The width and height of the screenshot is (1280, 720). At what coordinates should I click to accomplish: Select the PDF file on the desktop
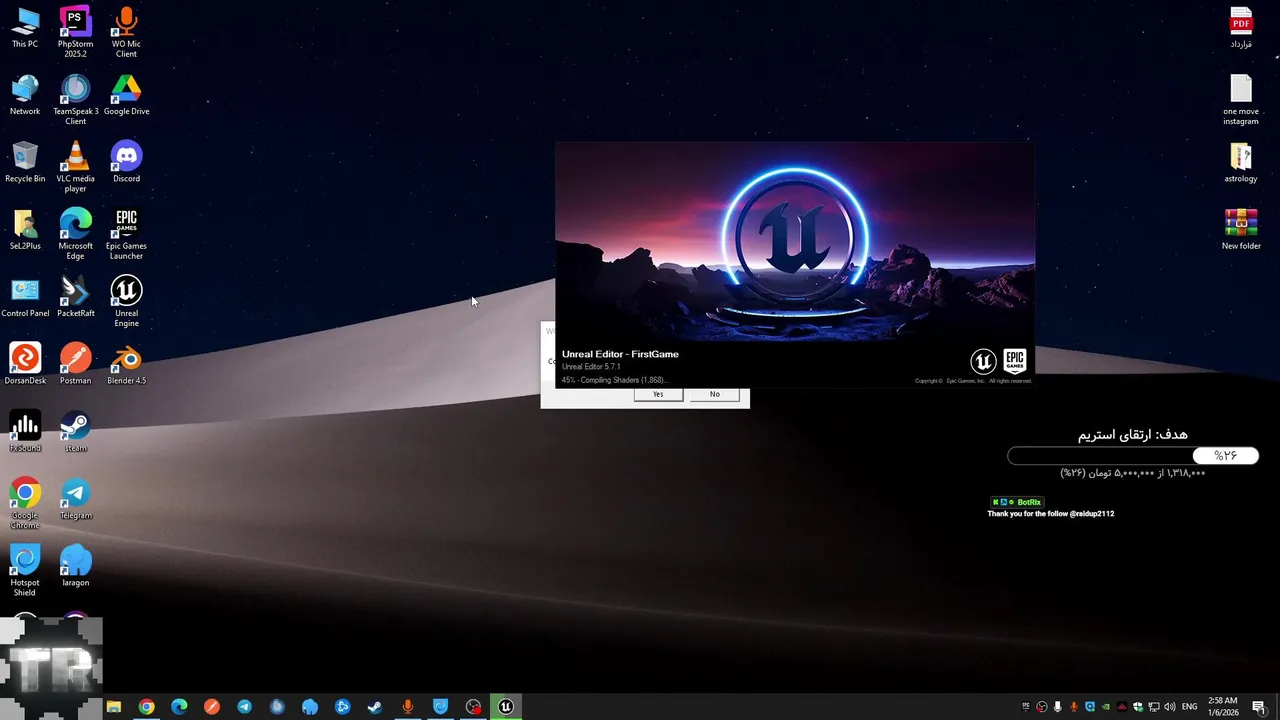[x=1241, y=28]
